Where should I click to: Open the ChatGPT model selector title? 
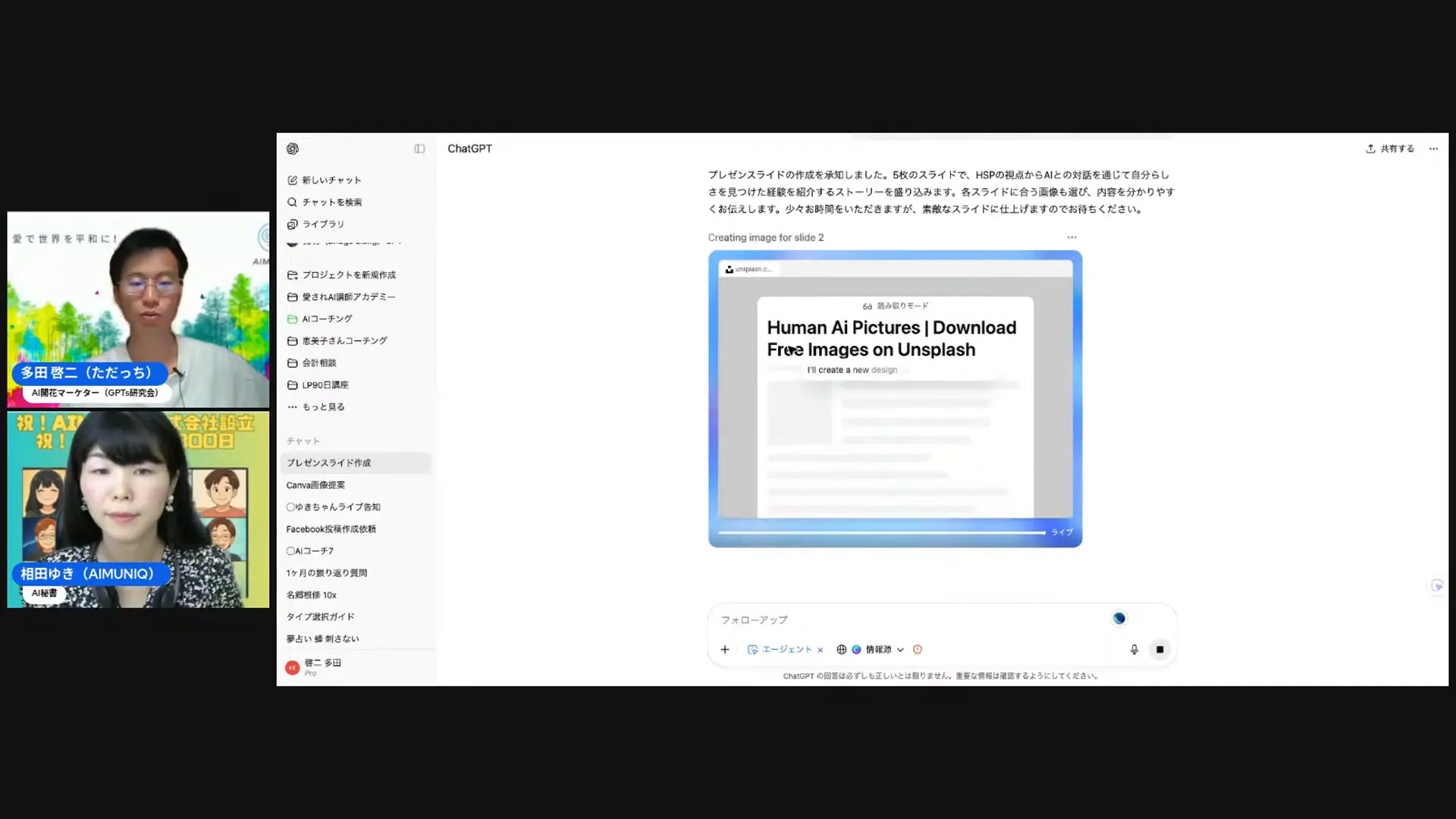(469, 149)
